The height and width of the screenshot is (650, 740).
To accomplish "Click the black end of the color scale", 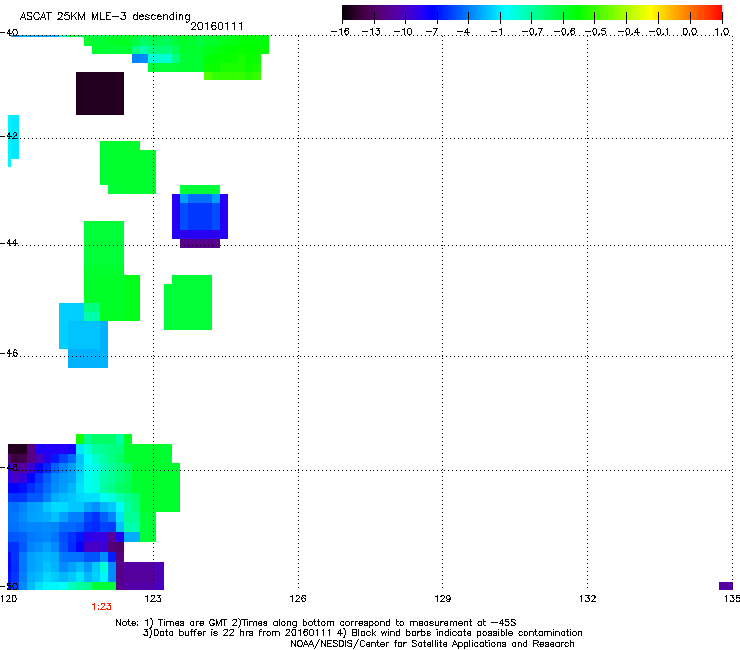I will click(348, 13).
